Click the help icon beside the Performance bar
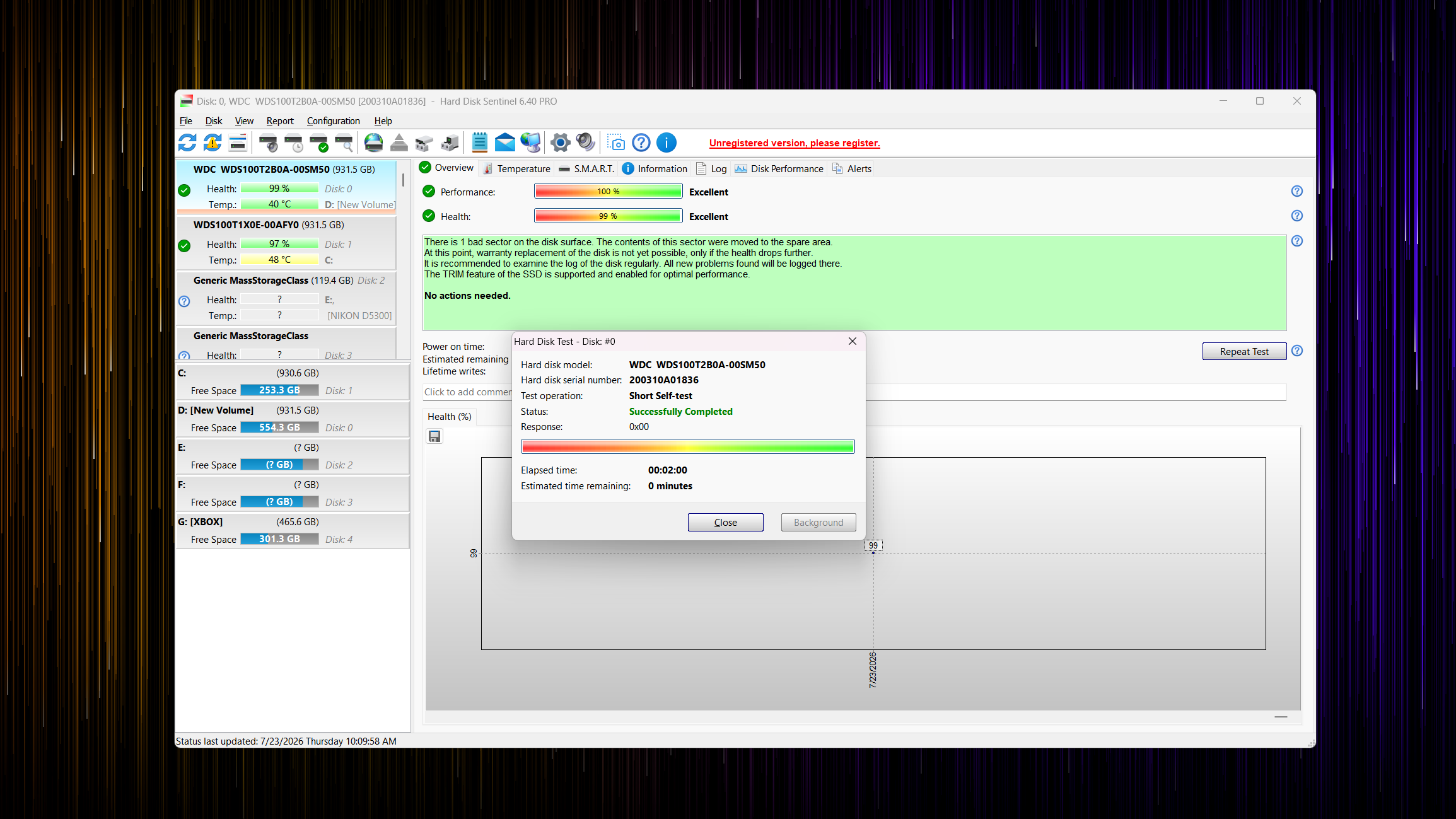1456x819 pixels. (x=1297, y=191)
